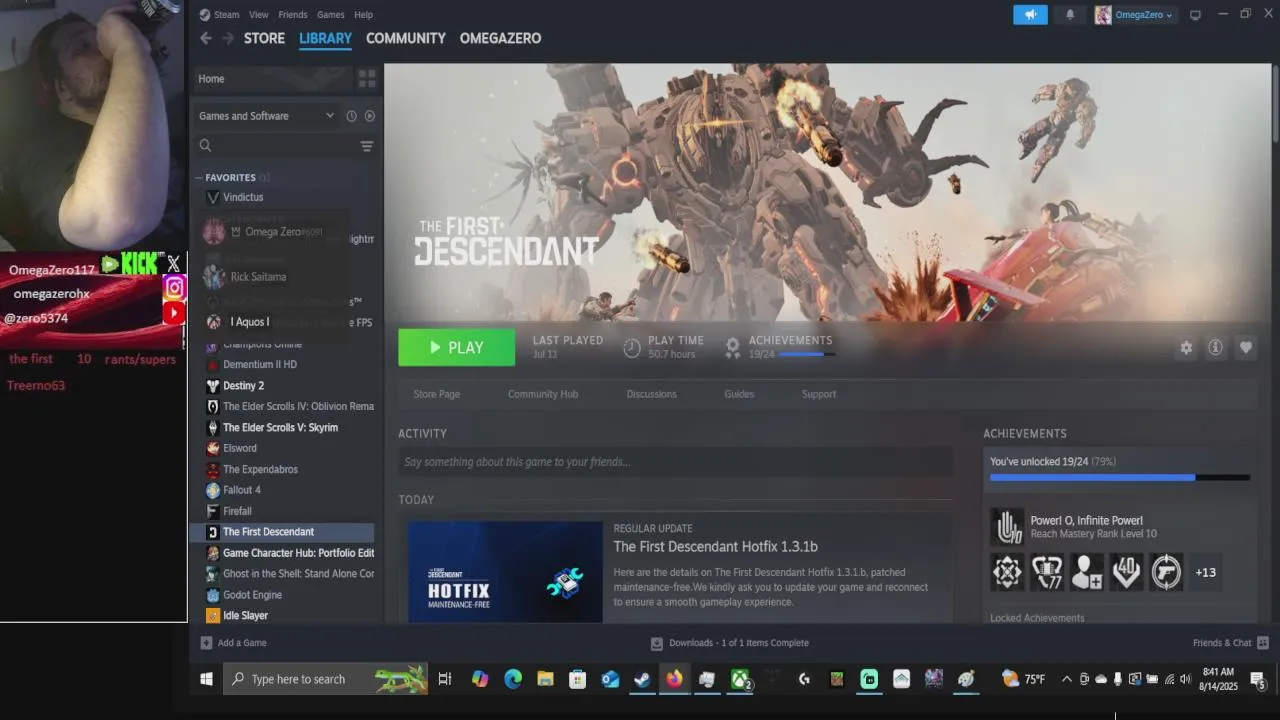
Task: Click the activity status input field
Action: click(675, 462)
